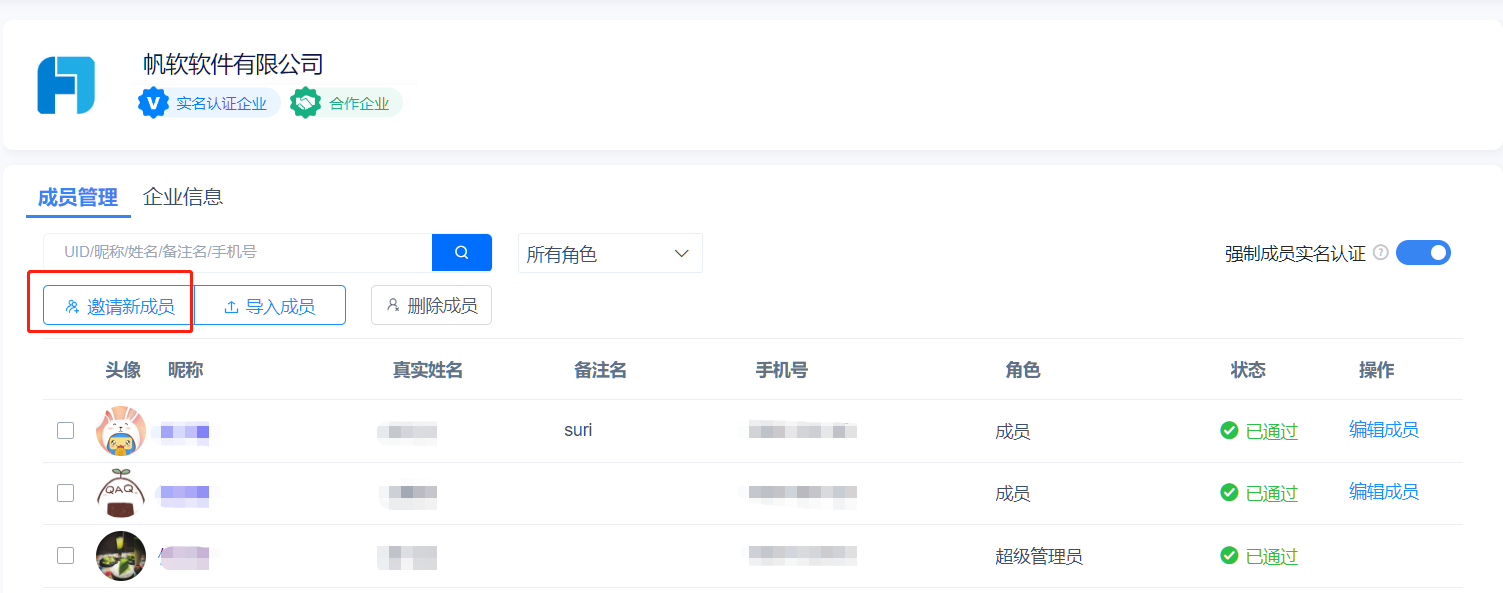1503x593 pixels.
Task: Open the 超级管理员 row avatar
Action: [121, 556]
